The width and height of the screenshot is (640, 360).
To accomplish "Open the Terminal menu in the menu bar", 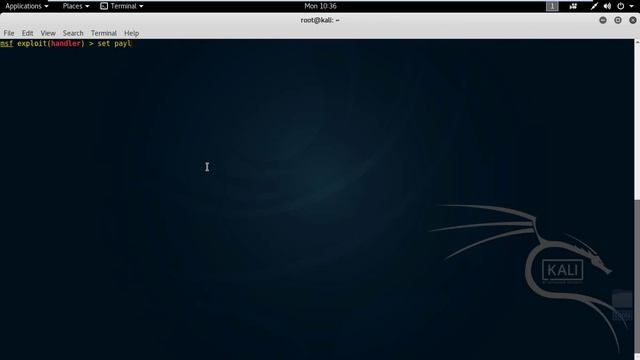I will [104, 33].
